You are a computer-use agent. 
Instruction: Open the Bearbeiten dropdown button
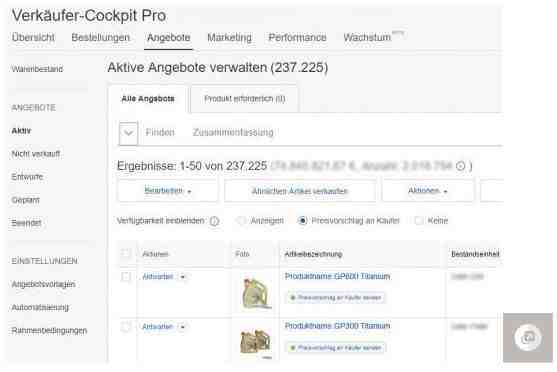pyautogui.click(x=168, y=191)
